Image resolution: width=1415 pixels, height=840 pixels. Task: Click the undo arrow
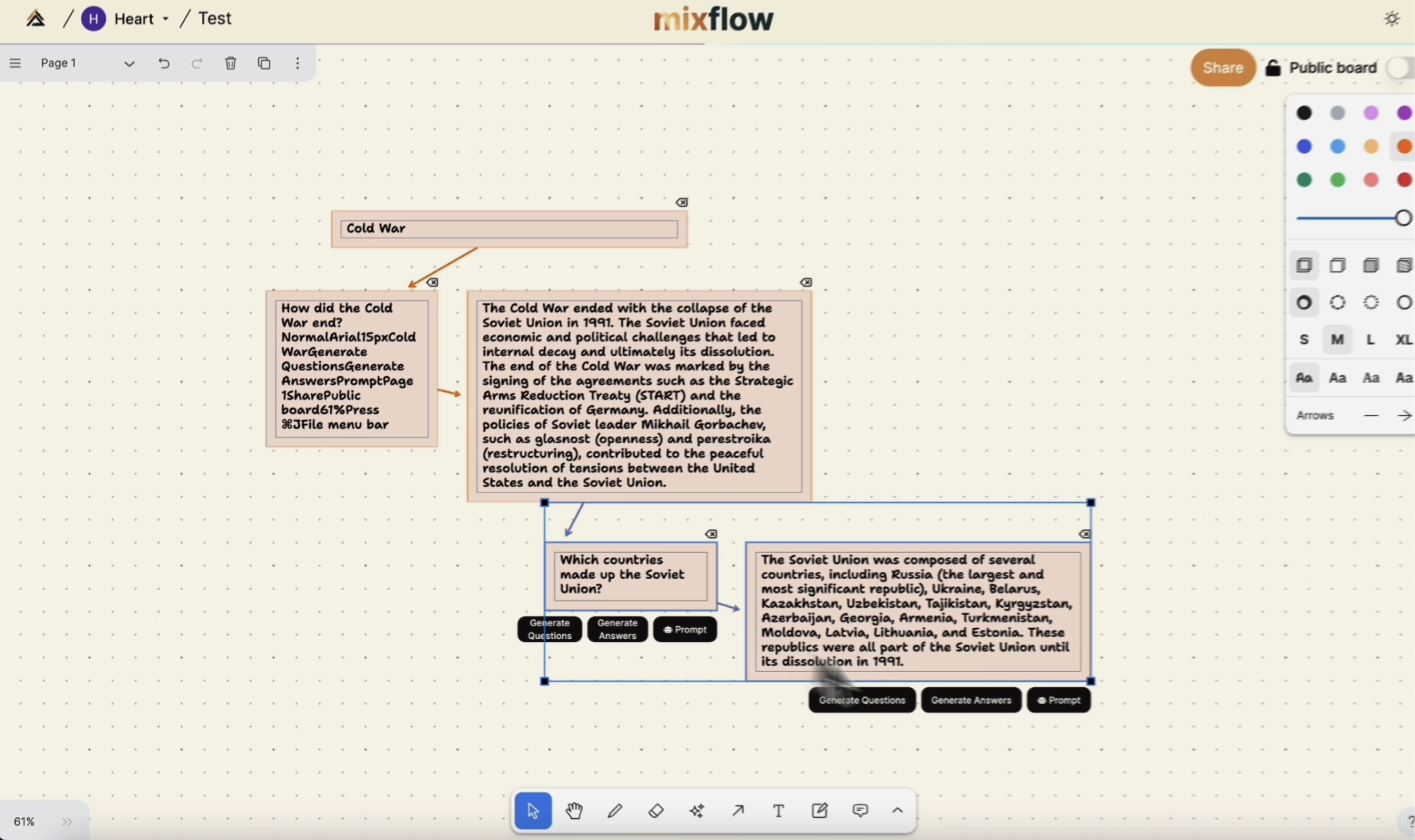[x=163, y=63]
